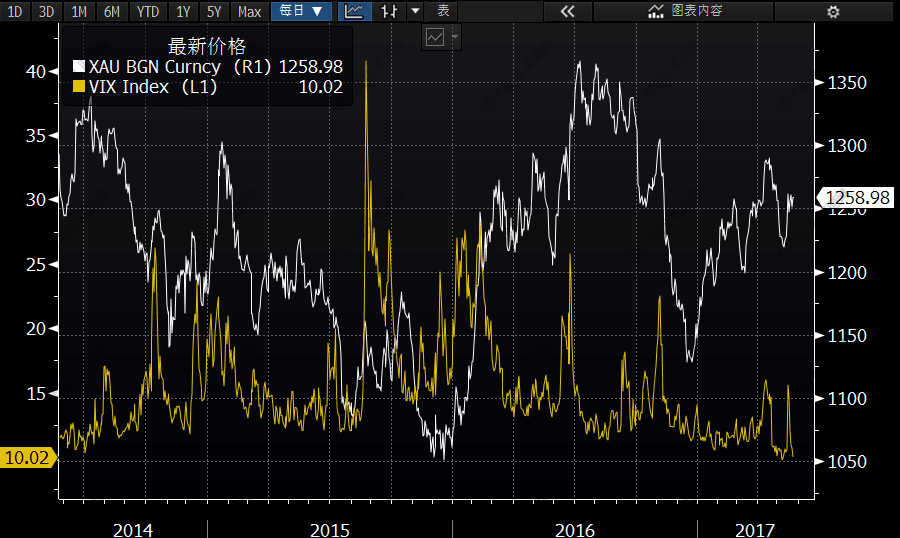900x538 pixels.
Task: Click the 1100 right axis label
Action: pos(847,398)
